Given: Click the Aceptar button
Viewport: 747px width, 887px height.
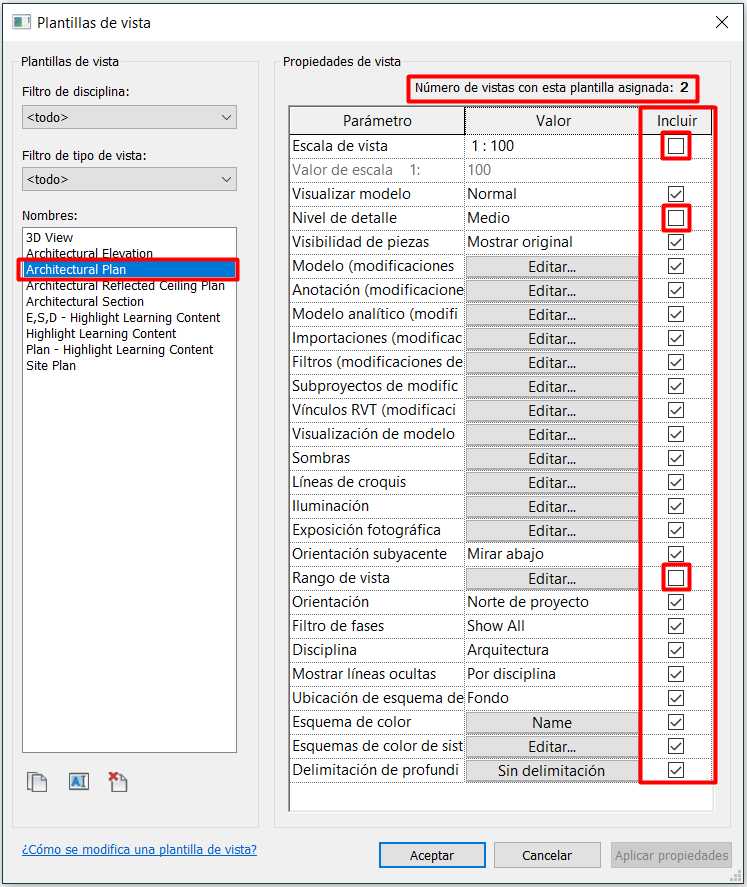Looking at the screenshot, I should click(x=432, y=855).
